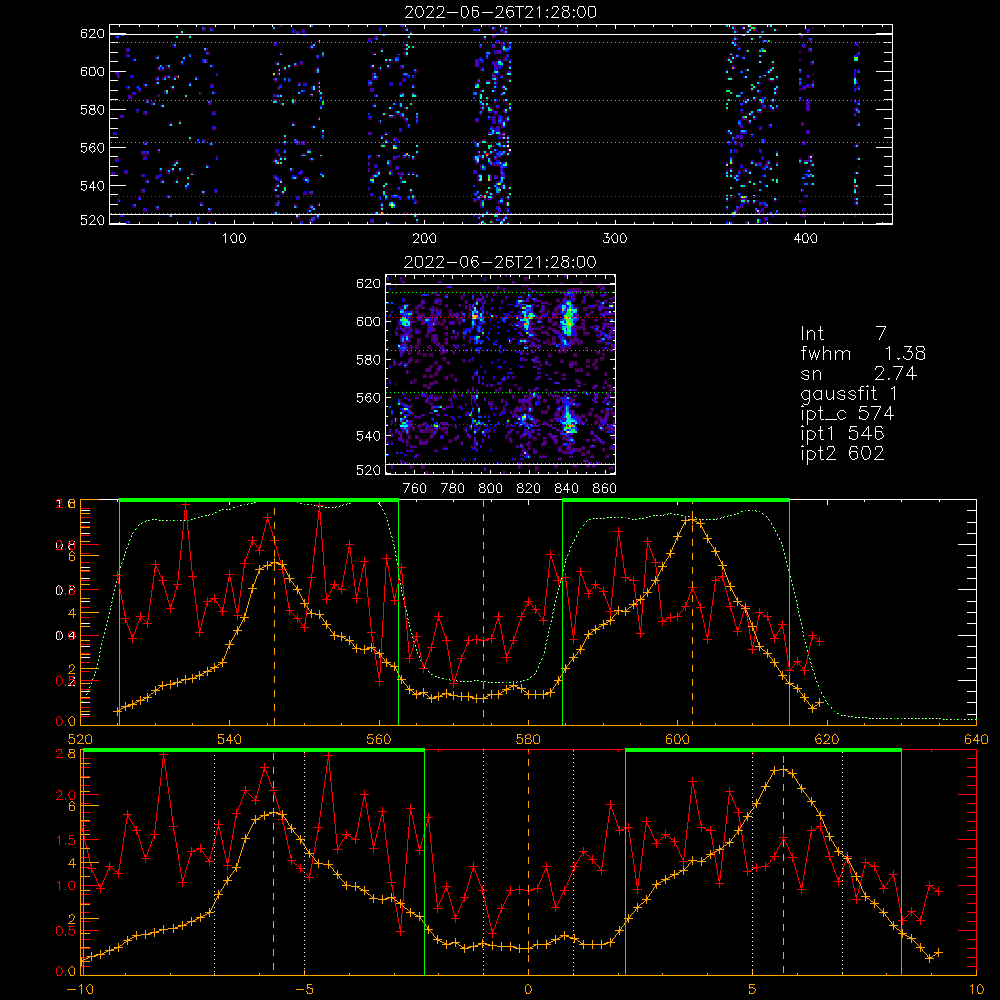Image resolution: width=1000 pixels, height=1000 pixels.
Task: Click x-axis label 300 on top plot
Action: (x=615, y=239)
